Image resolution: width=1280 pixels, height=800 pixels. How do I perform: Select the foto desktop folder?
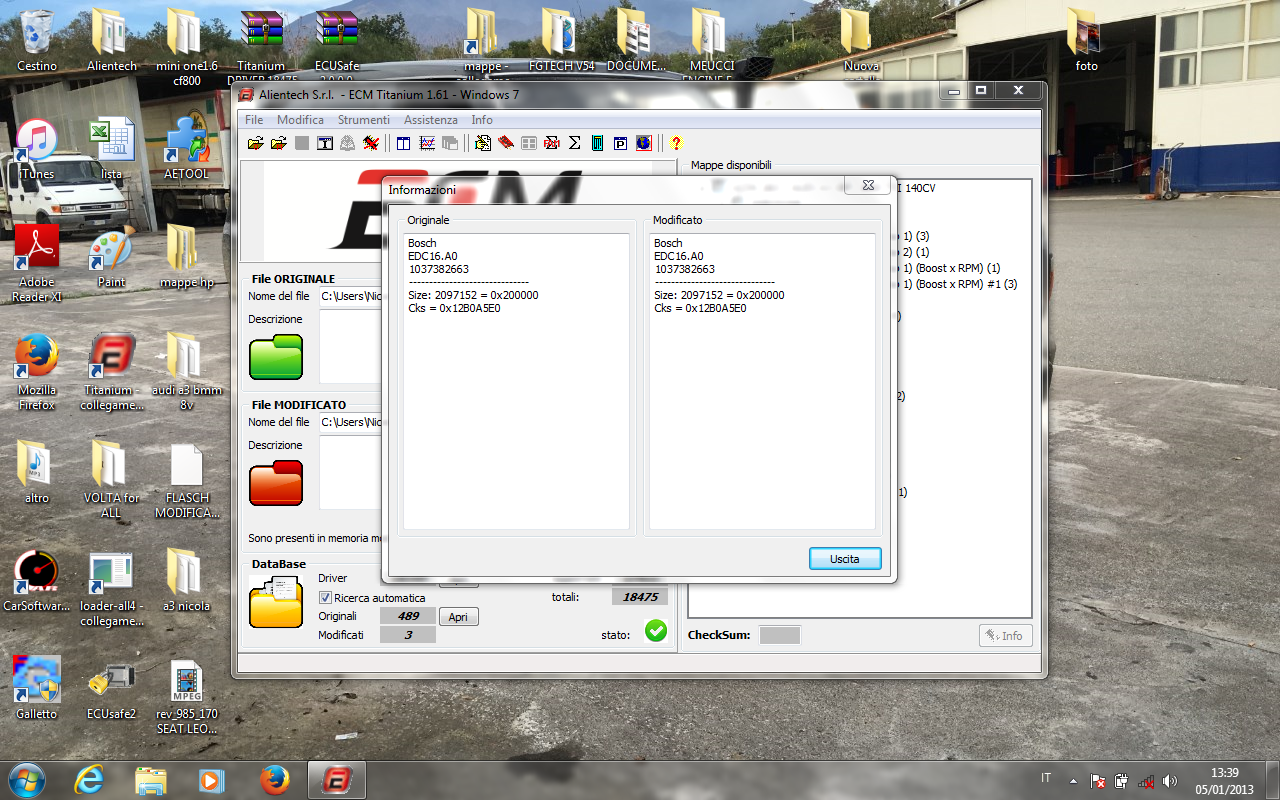pos(1086,40)
